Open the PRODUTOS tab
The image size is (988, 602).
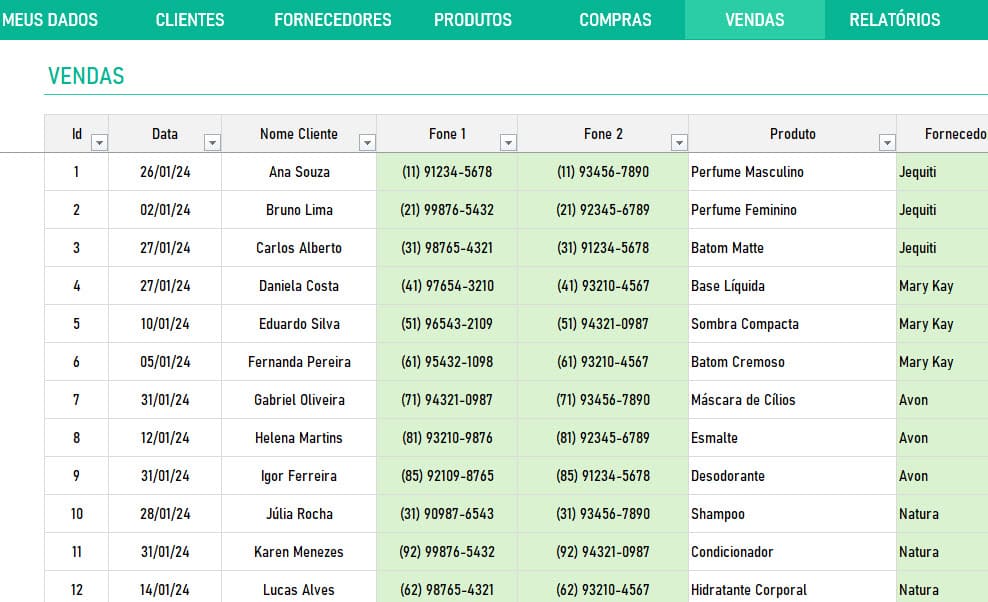click(x=472, y=19)
